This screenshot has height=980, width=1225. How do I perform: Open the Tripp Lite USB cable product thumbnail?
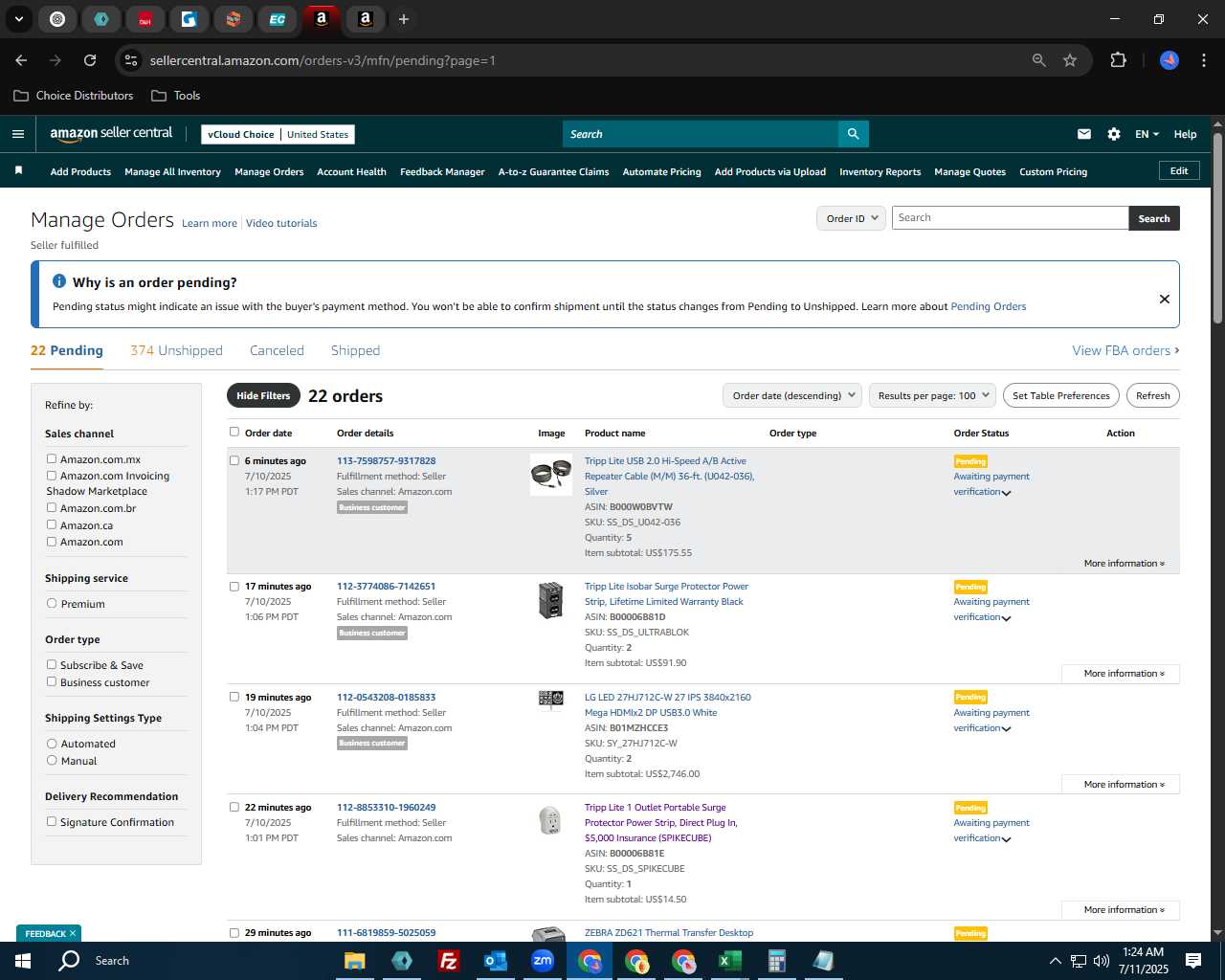point(551,474)
